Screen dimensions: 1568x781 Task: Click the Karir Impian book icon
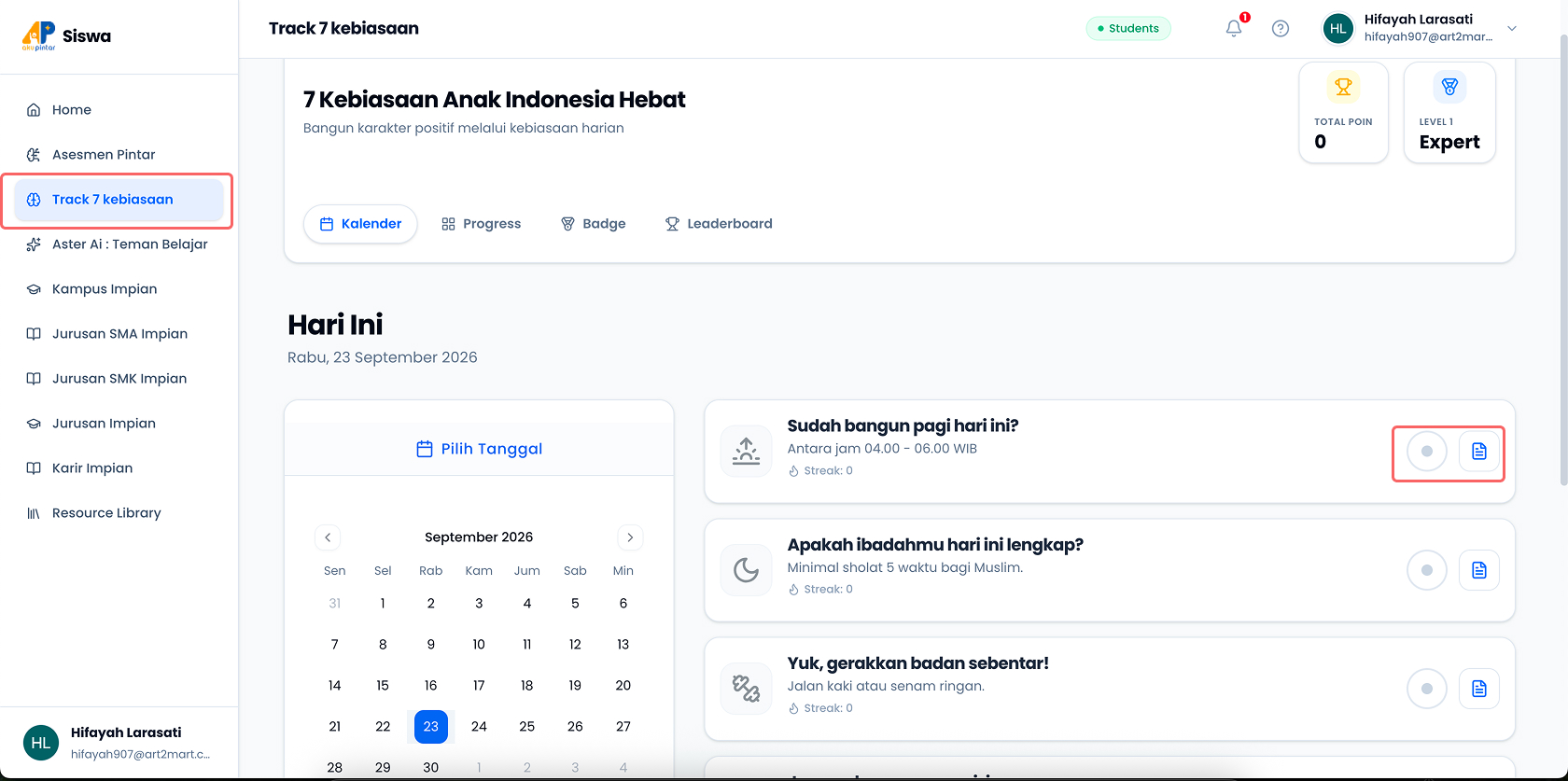(x=34, y=468)
